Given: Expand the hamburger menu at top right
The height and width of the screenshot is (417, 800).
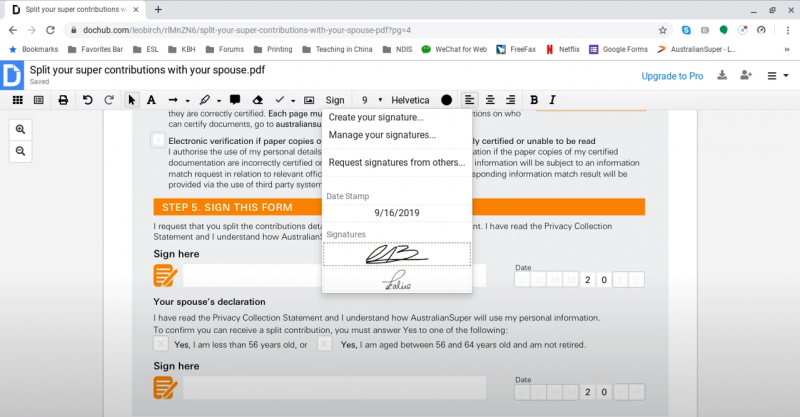Looking at the screenshot, I should pos(776,76).
